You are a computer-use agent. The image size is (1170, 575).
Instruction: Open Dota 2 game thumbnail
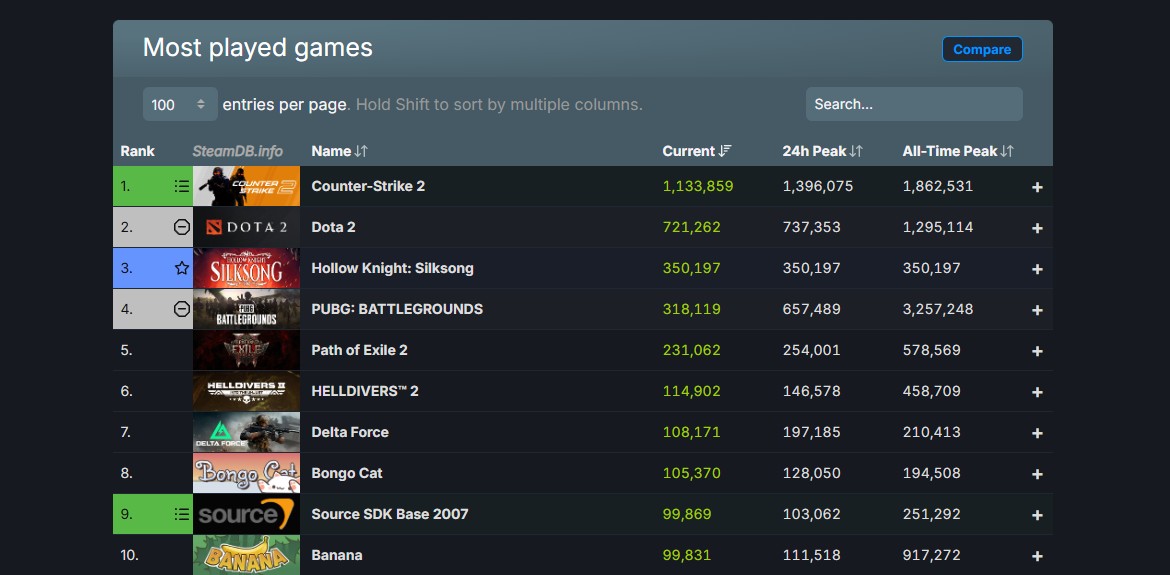pyautogui.click(x=246, y=227)
